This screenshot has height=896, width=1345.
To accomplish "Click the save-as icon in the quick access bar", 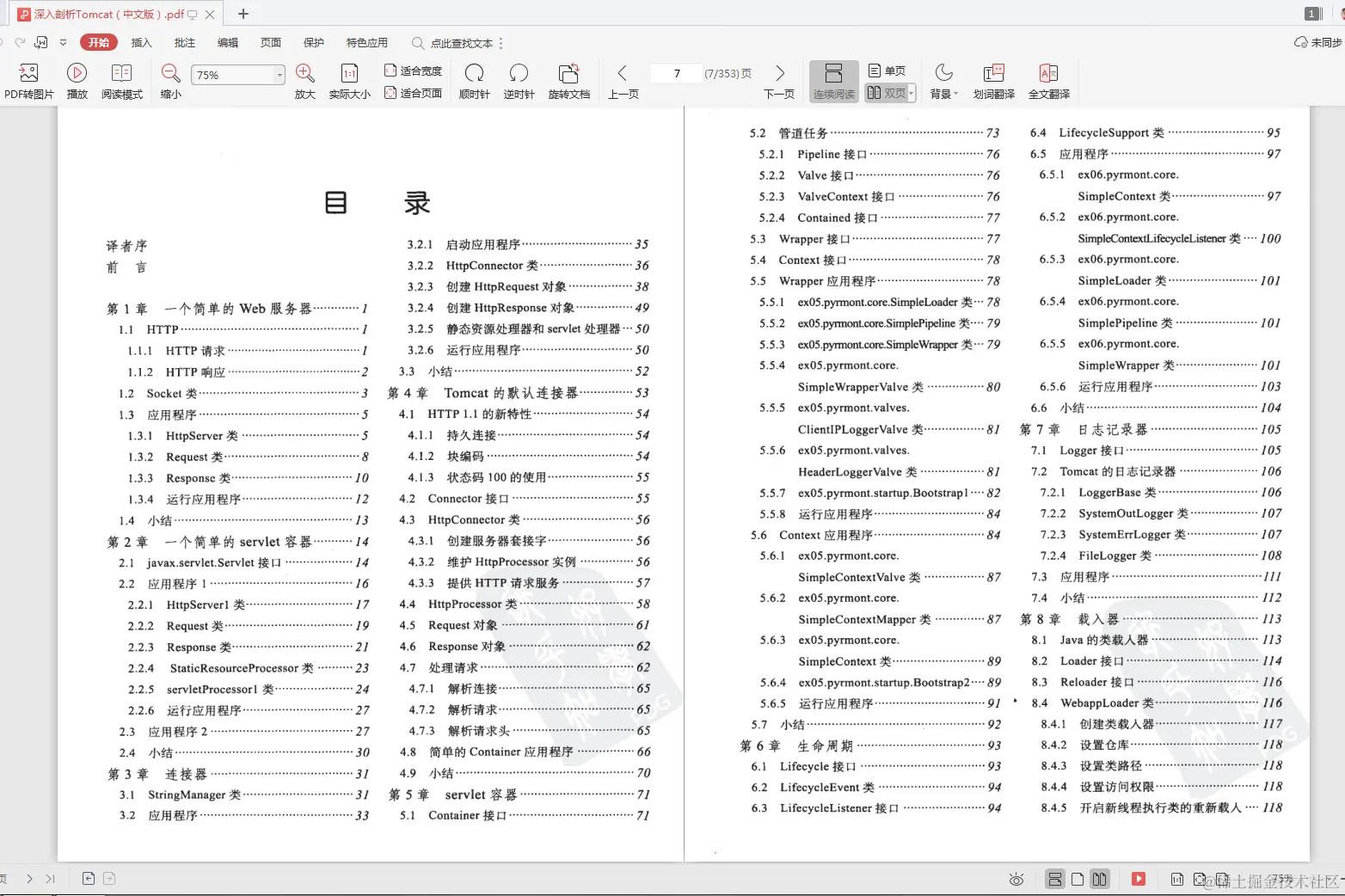I will tap(41, 42).
